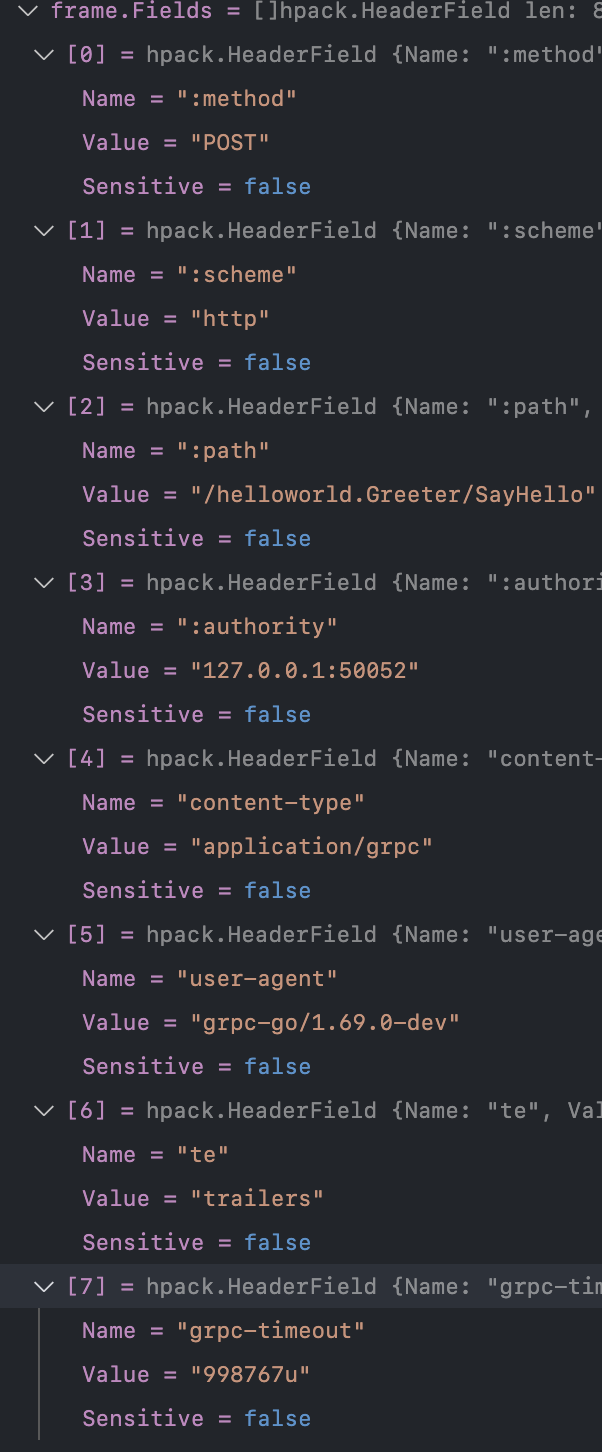Select the Value = "POST" row
Screen dimensions: 602x1452
[x=301, y=142]
